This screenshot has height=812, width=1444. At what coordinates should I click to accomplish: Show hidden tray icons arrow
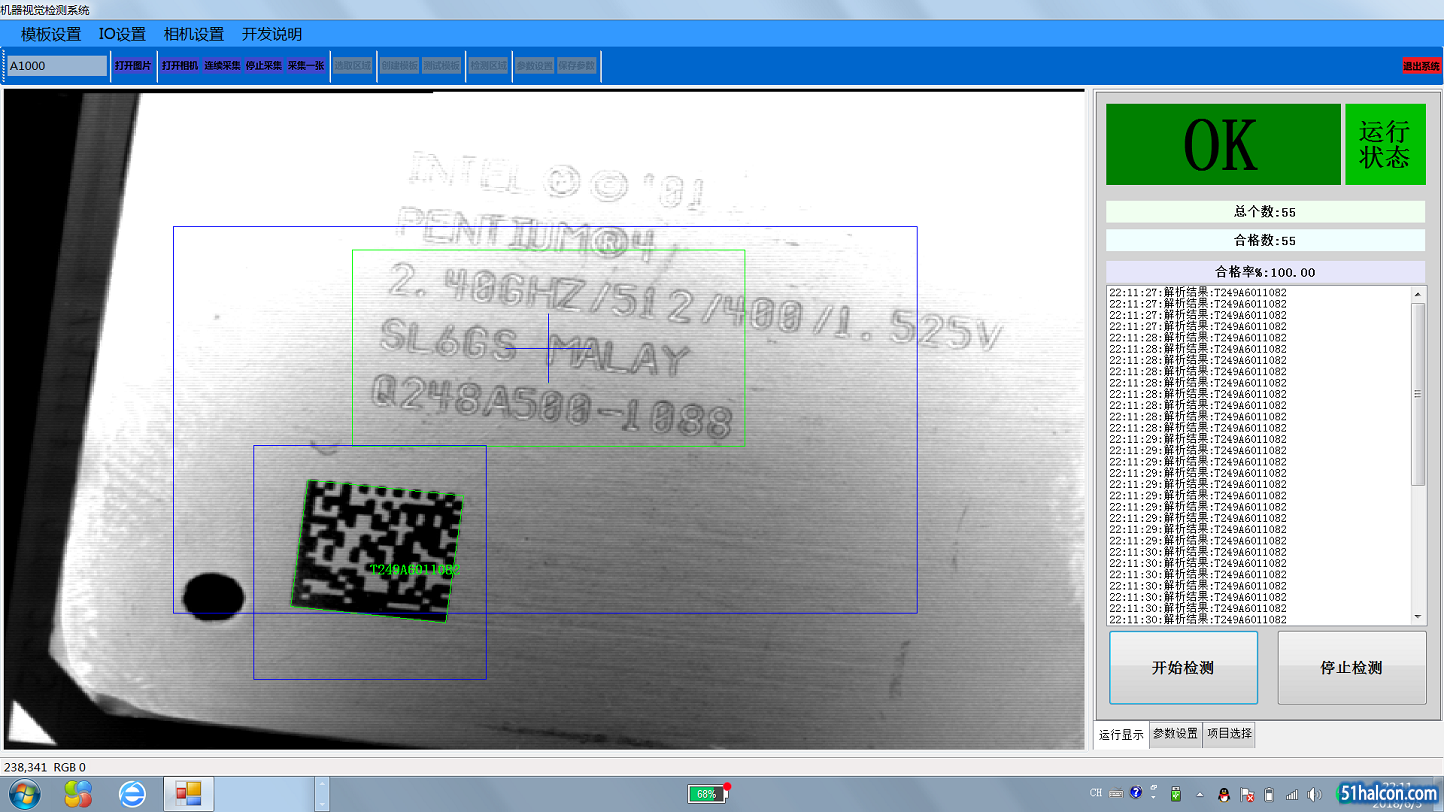click(1200, 795)
